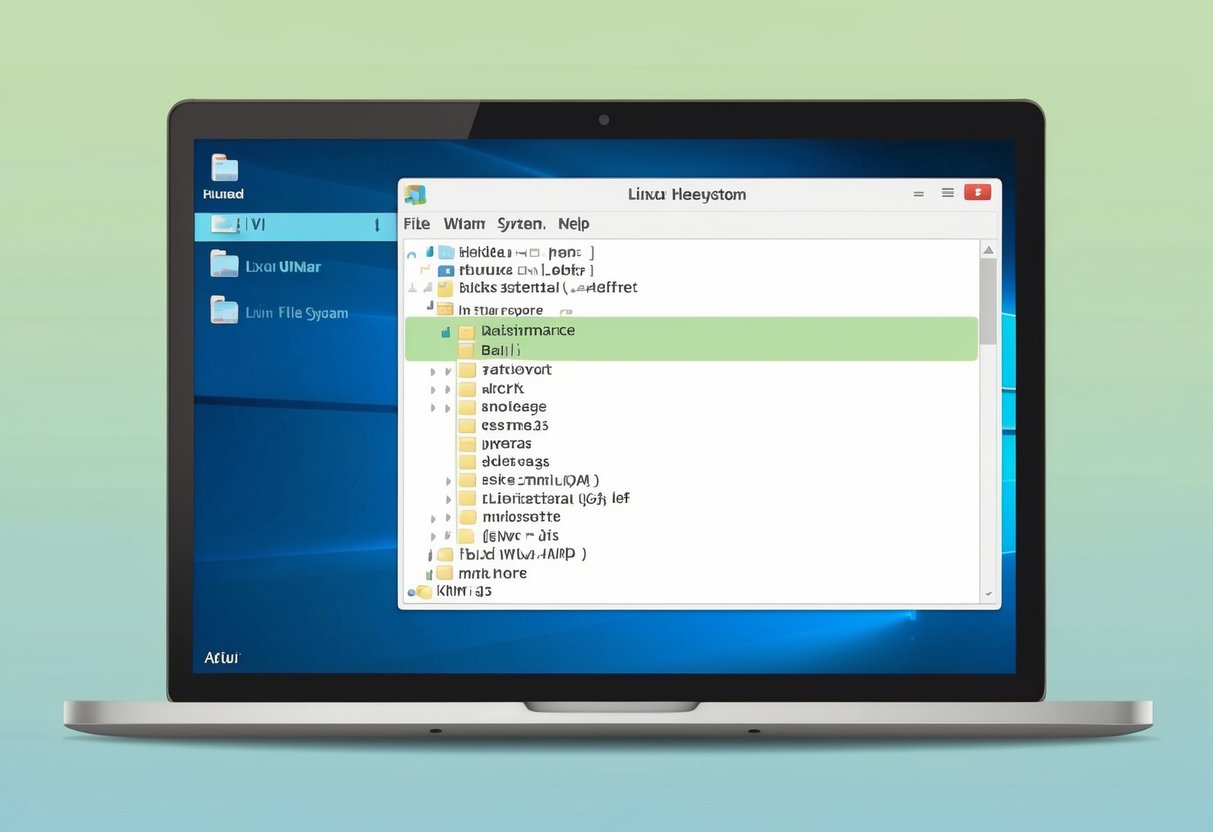Open the File menu

416,223
